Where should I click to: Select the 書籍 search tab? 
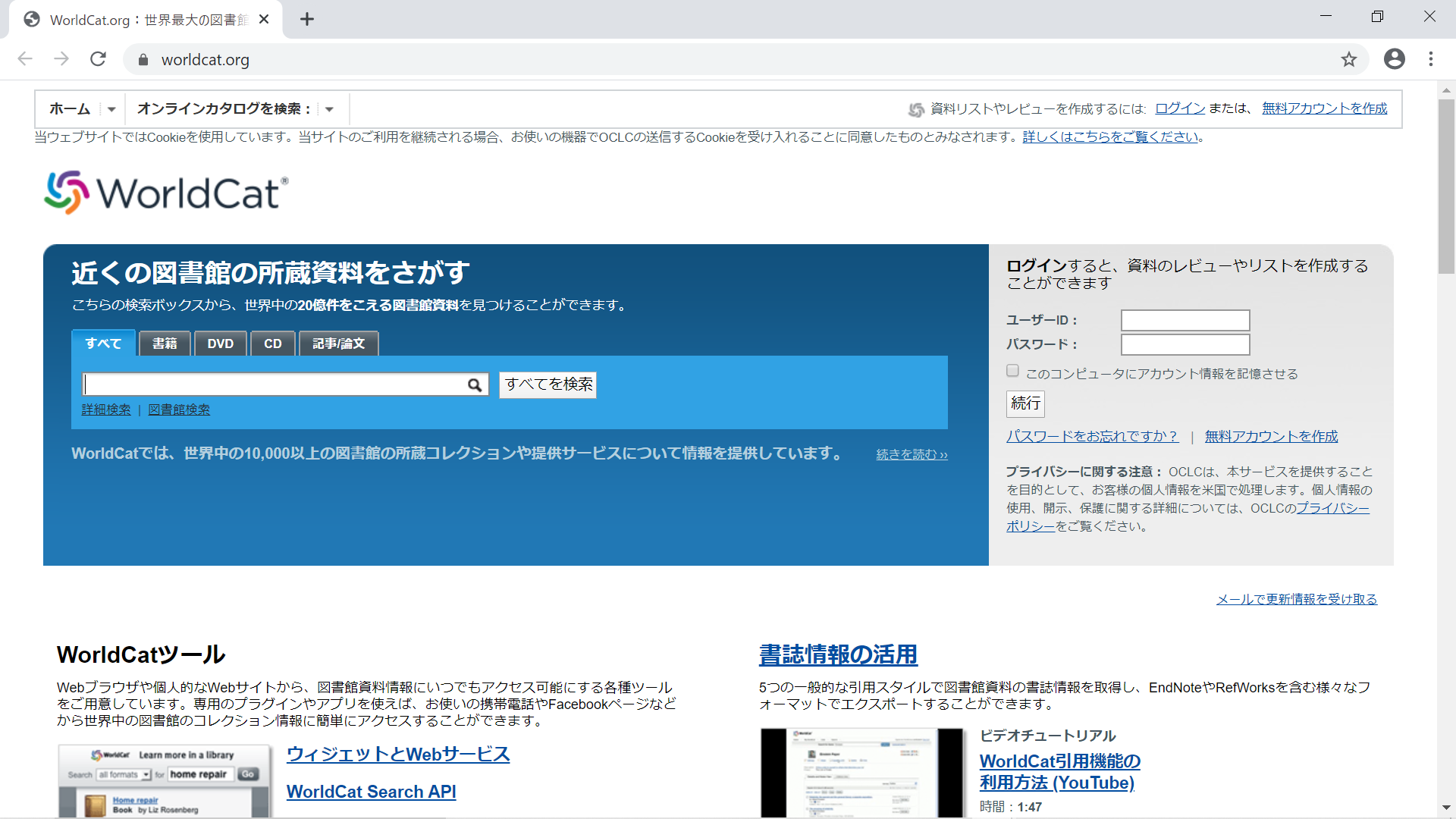tap(165, 344)
